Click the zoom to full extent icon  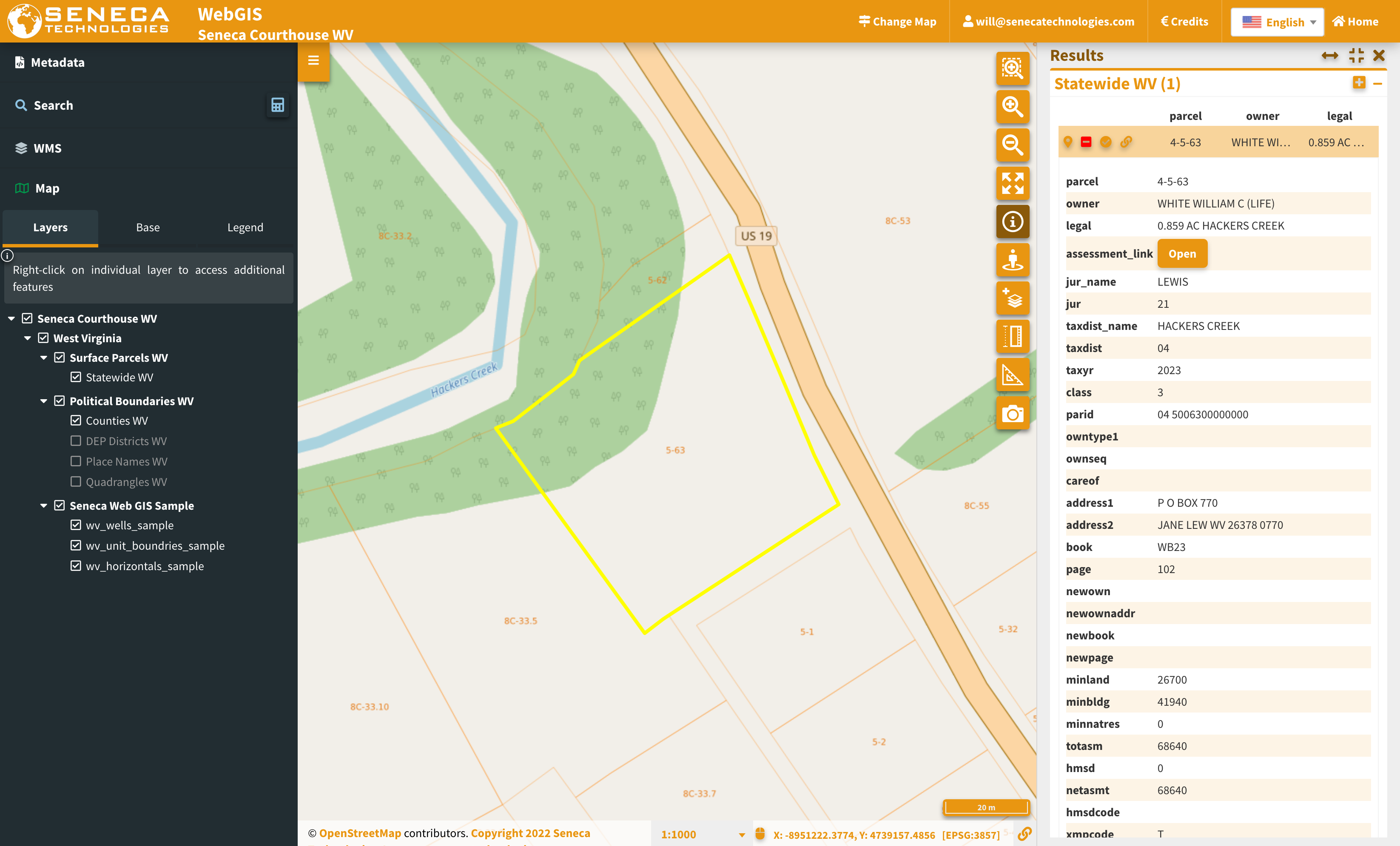coord(1013,183)
